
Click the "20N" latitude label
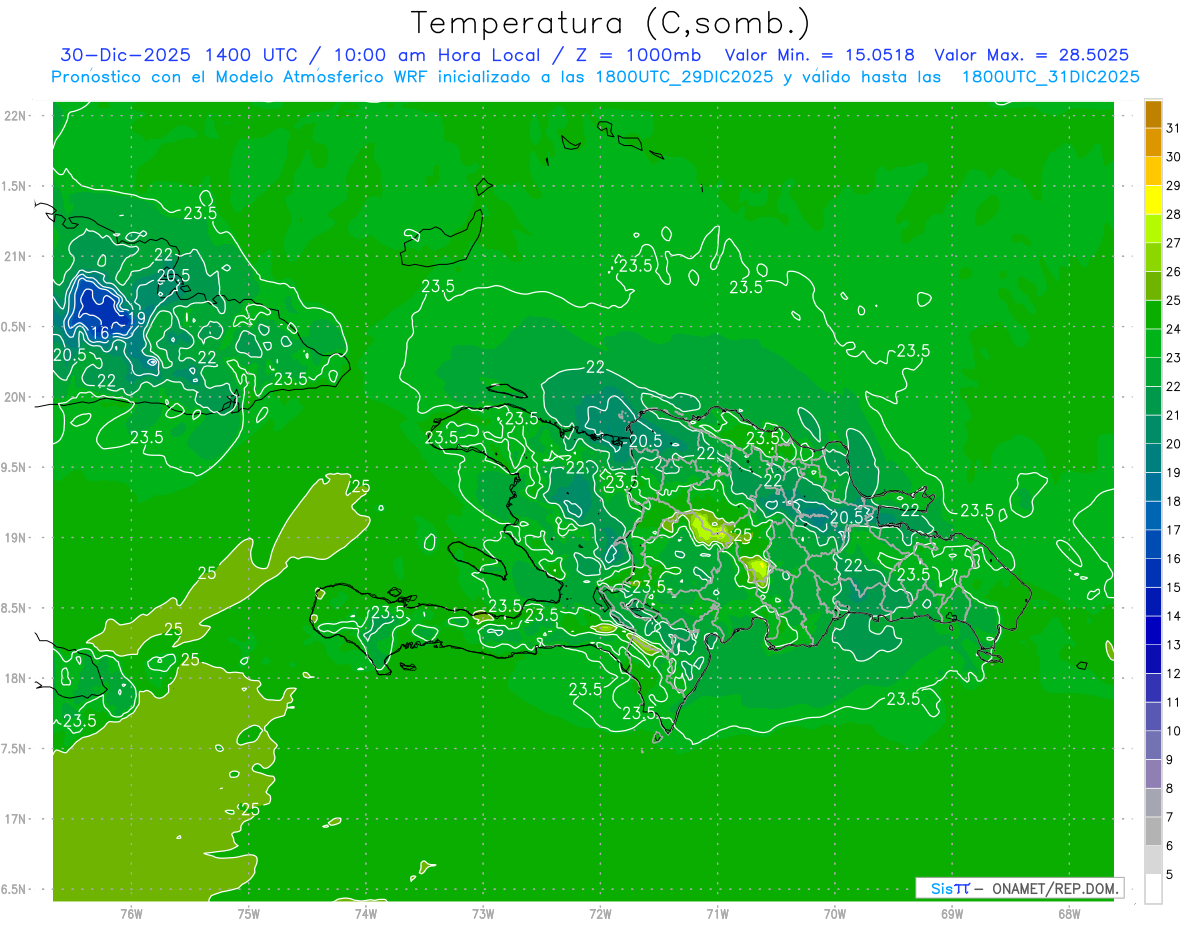click(15, 397)
